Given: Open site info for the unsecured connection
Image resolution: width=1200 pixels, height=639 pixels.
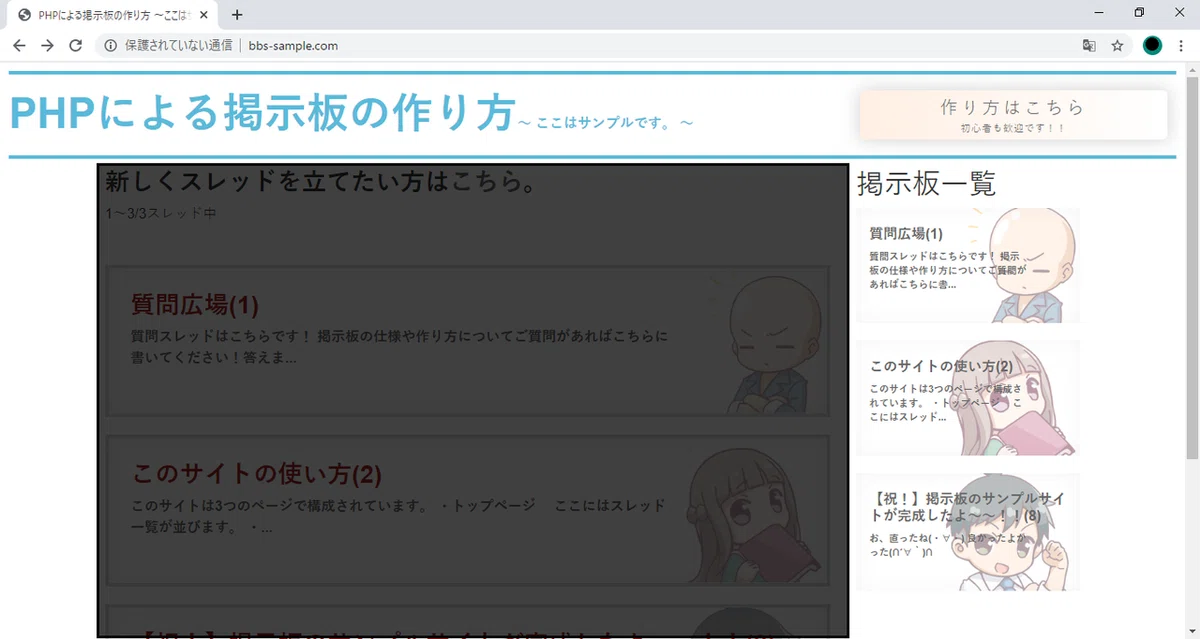Looking at the screenshot, I should pyautogui.click(x=110, y=45).
